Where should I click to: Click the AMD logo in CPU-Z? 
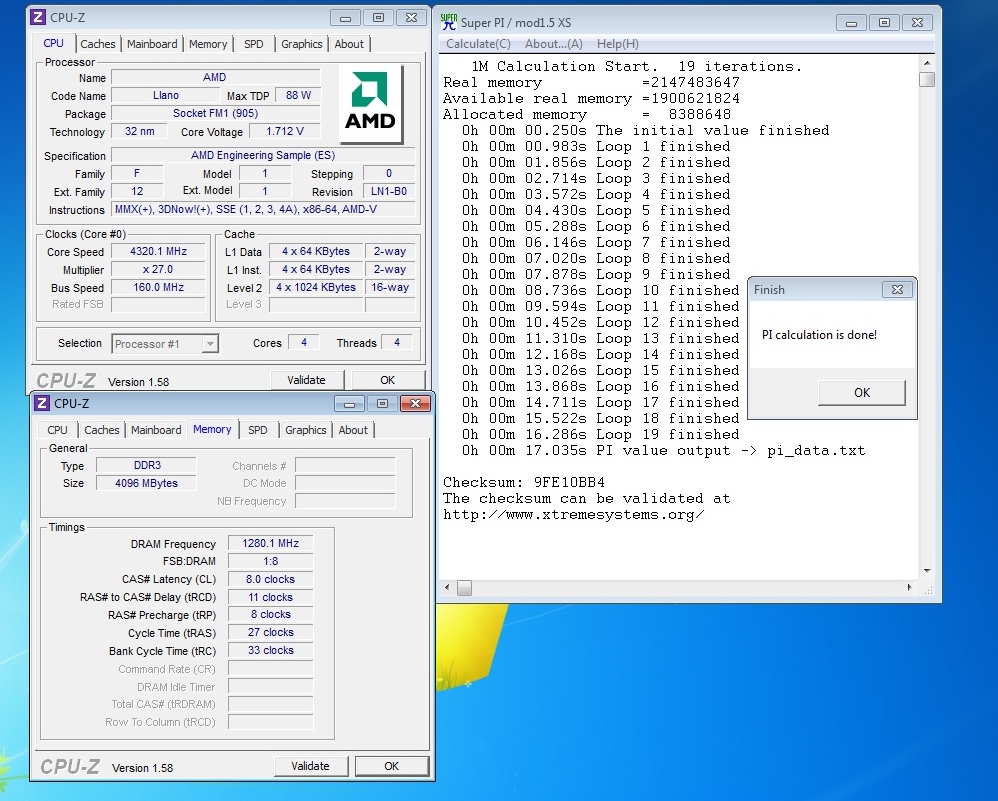371,104
